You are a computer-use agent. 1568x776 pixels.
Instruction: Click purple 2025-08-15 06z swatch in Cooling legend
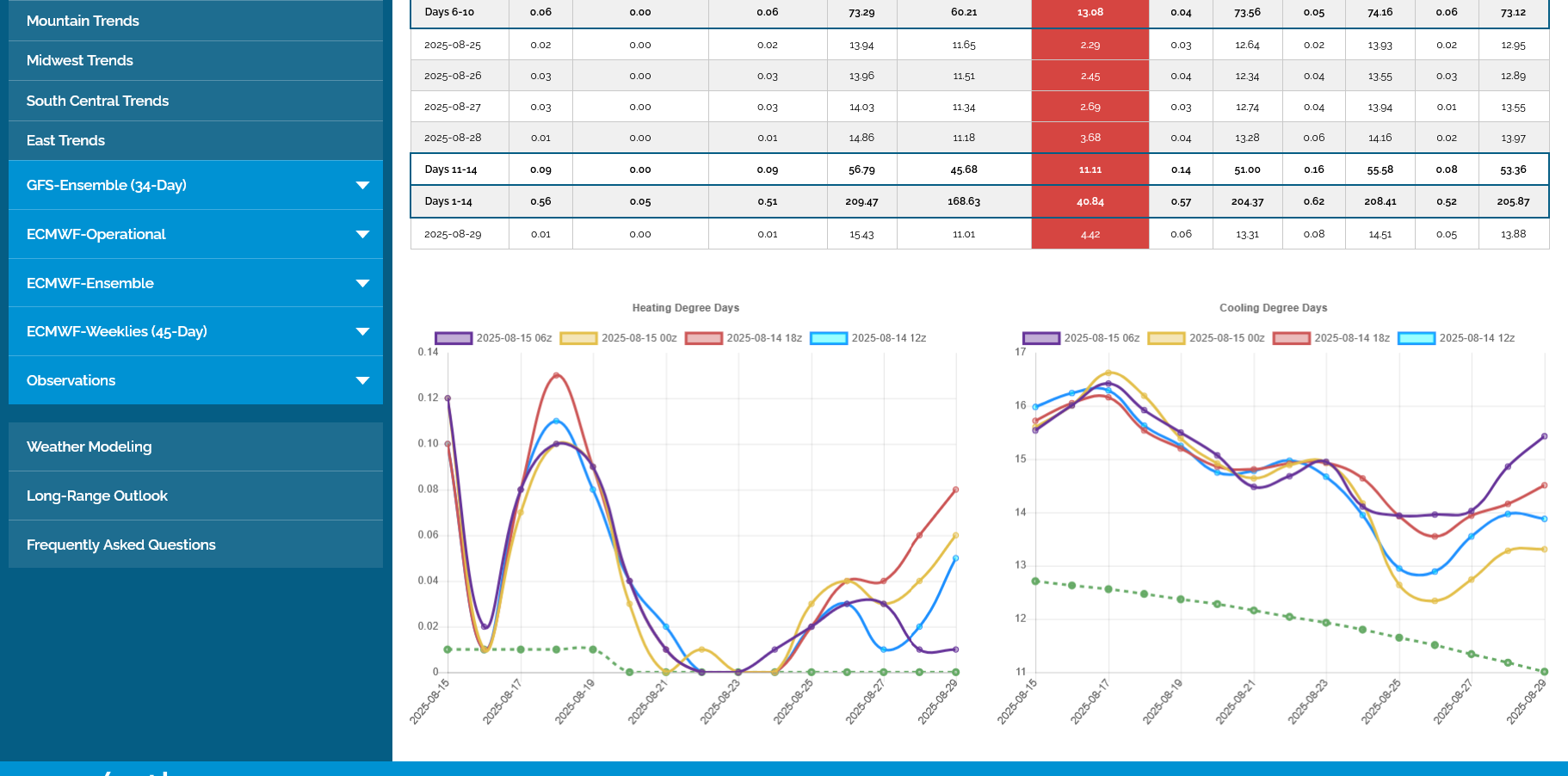pyautogui.click(x=1040, y=338)
